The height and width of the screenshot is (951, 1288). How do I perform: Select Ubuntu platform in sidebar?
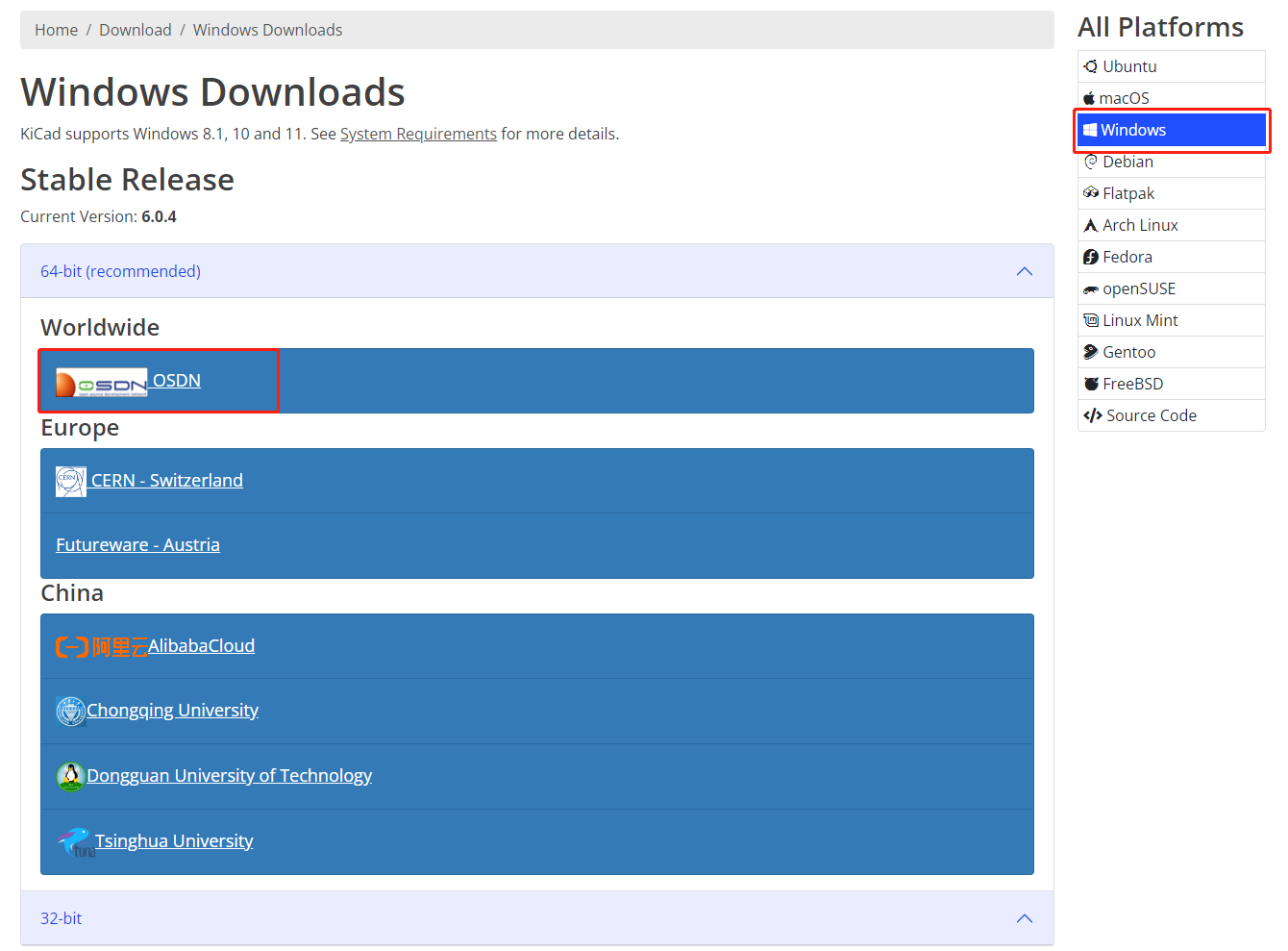pyautogui.click(x=1171, y=66)
